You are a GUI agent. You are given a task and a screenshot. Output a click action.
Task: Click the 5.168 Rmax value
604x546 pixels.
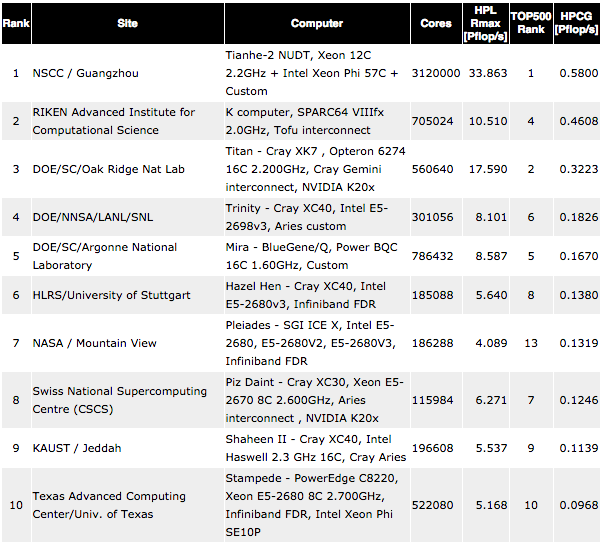click(x=491, y=505)
